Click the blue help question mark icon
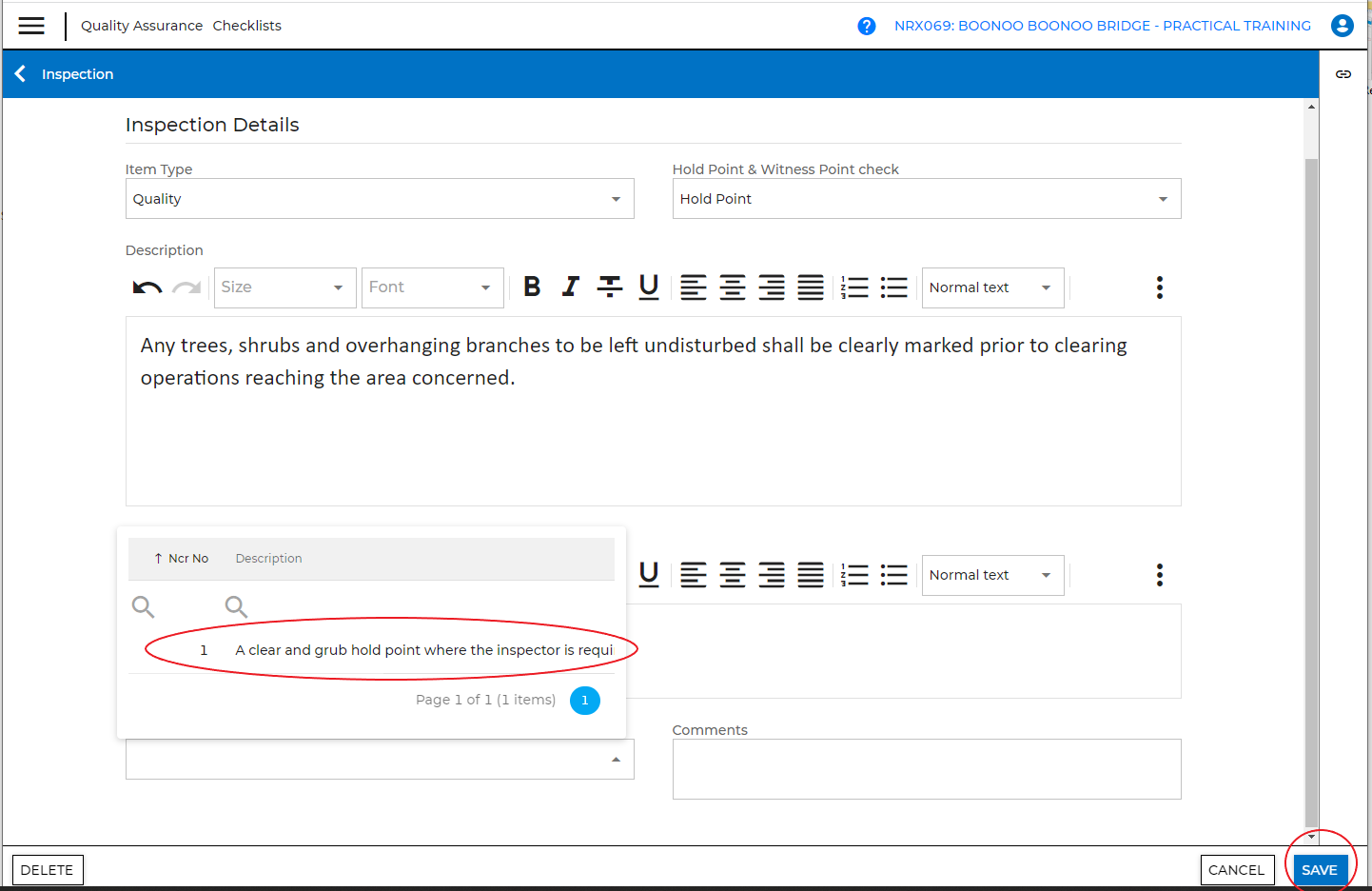Screen dimensions: 1372x891 (866, 26)
